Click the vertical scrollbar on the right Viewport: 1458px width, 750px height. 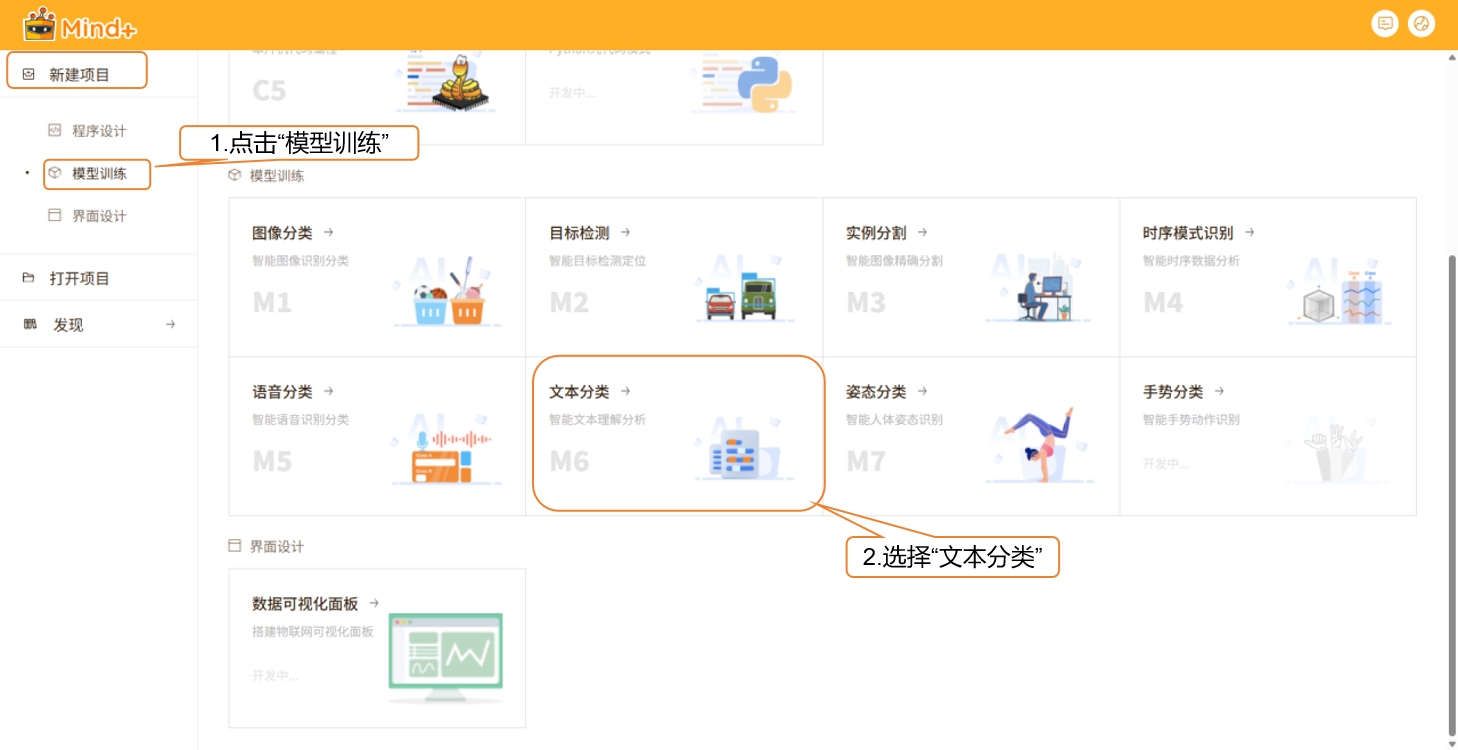[1451, 490]
